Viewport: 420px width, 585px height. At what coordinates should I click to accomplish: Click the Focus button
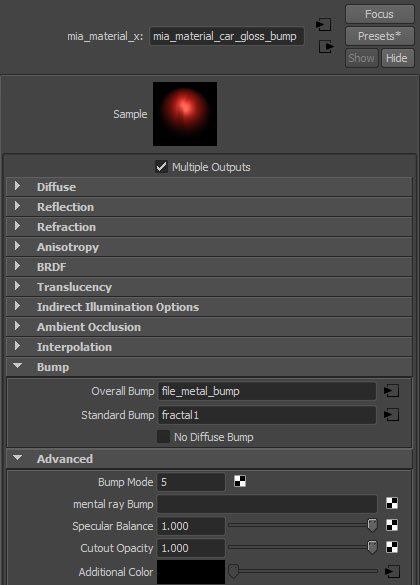(x=379, y=14)
